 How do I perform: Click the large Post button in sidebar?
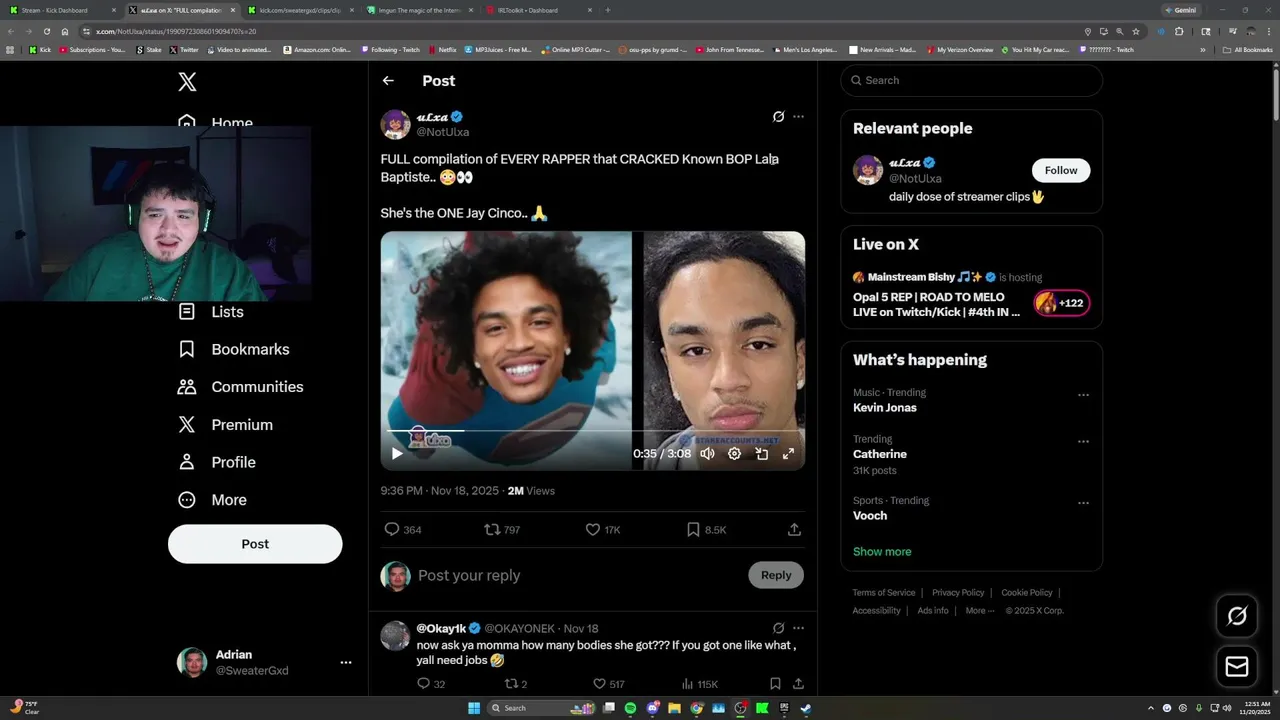pos(255,544)
